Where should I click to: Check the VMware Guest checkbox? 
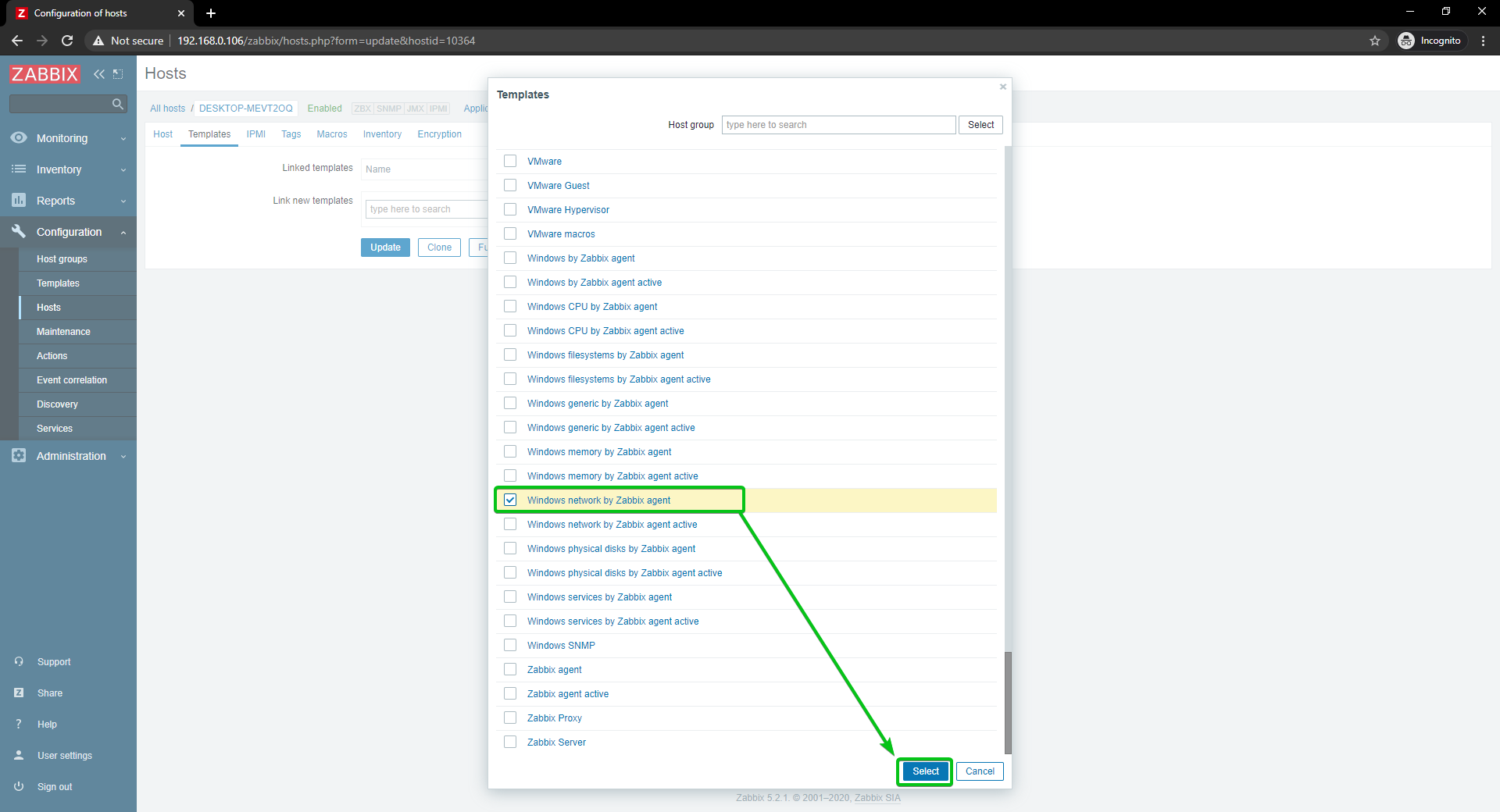(x=510, y=185)
